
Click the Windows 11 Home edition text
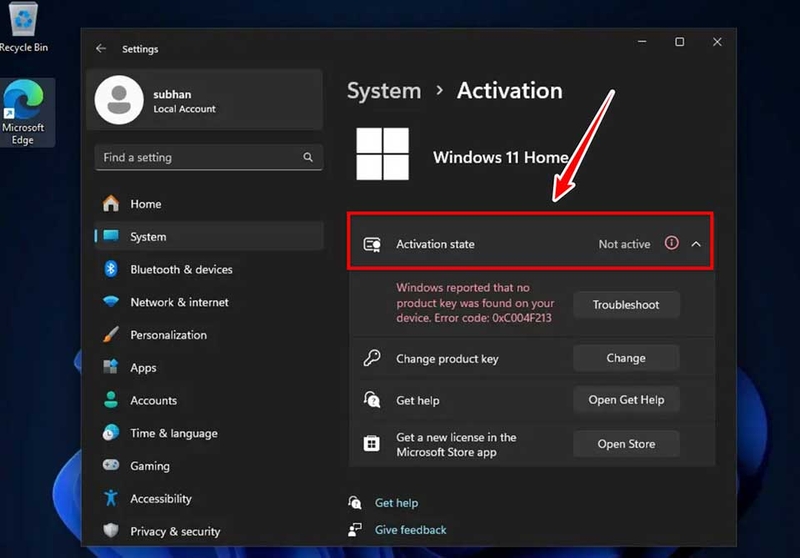pos(501,157)
